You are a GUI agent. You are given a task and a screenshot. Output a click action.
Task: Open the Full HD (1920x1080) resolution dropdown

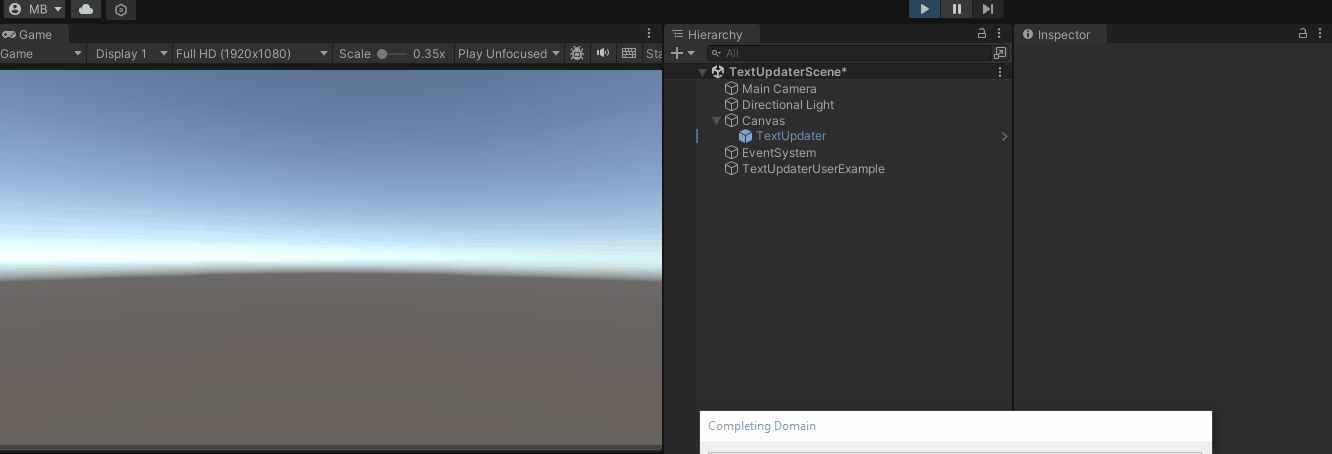(x=251, y=54)
